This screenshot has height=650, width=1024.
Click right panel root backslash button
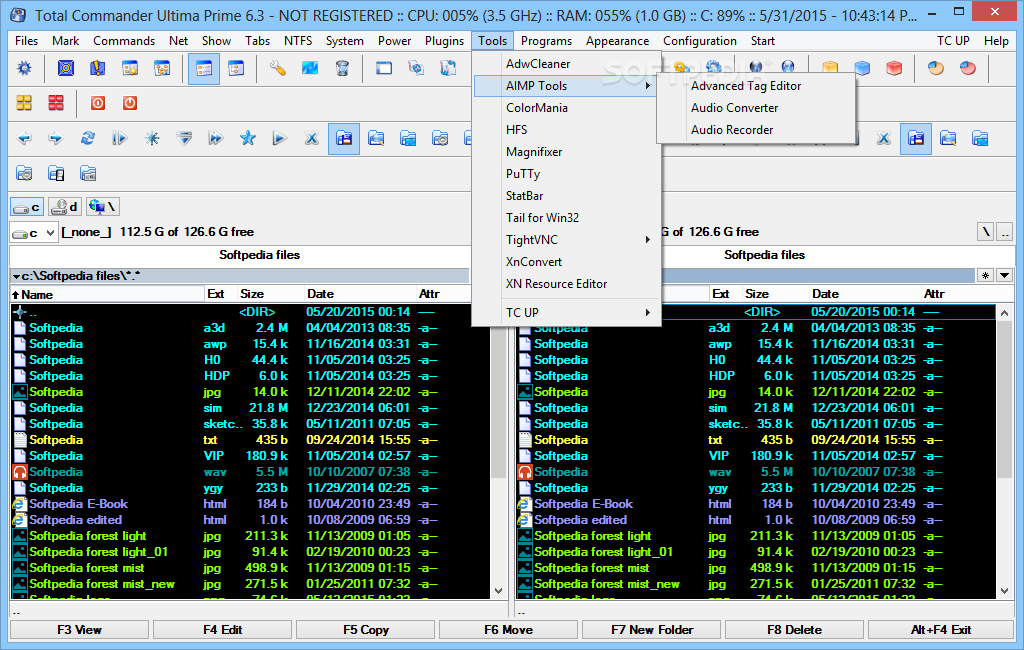[x=986, y=232]
